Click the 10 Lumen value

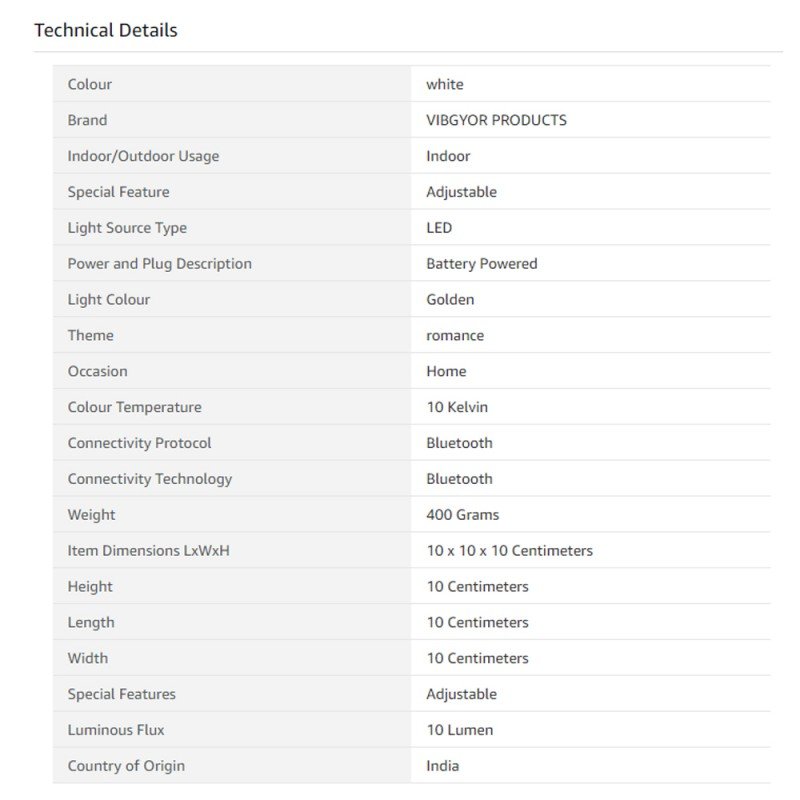pos(460,730)
